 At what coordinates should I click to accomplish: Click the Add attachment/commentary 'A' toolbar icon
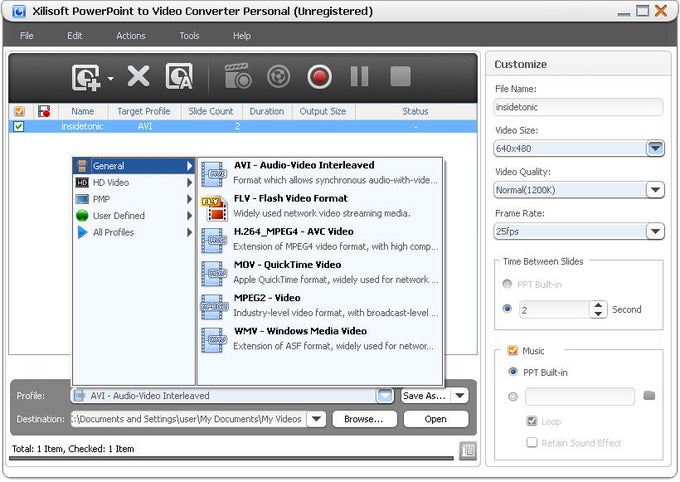pos(179,76)
